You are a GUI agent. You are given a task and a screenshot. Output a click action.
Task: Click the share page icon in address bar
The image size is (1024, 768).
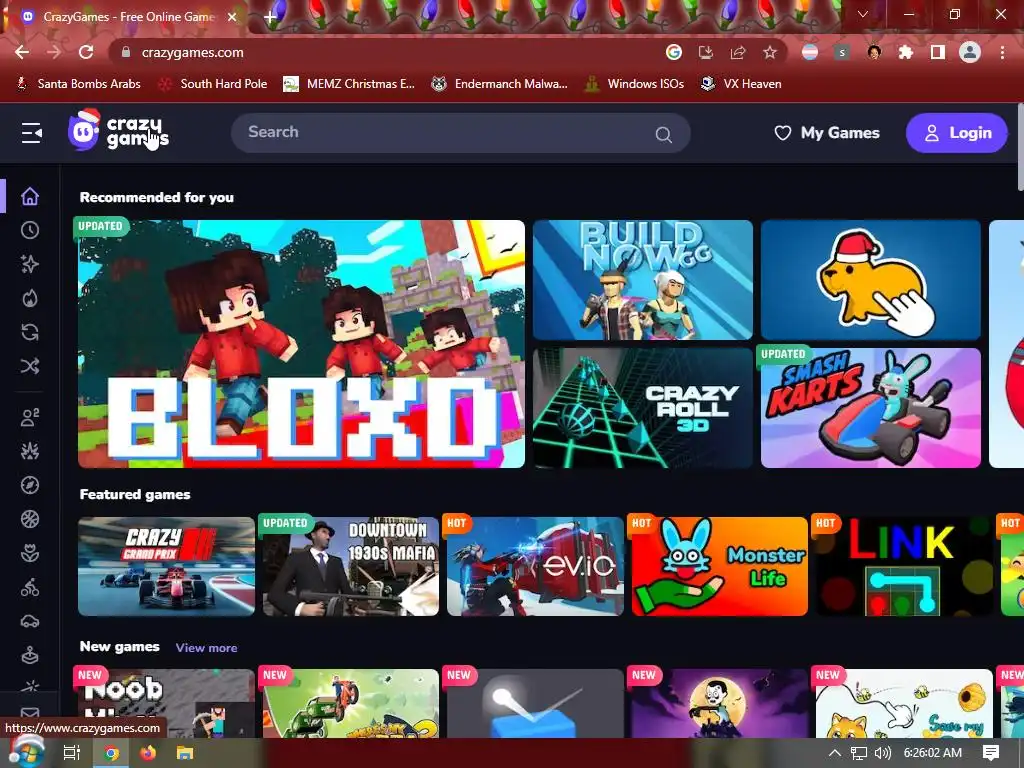pos(738,52)
